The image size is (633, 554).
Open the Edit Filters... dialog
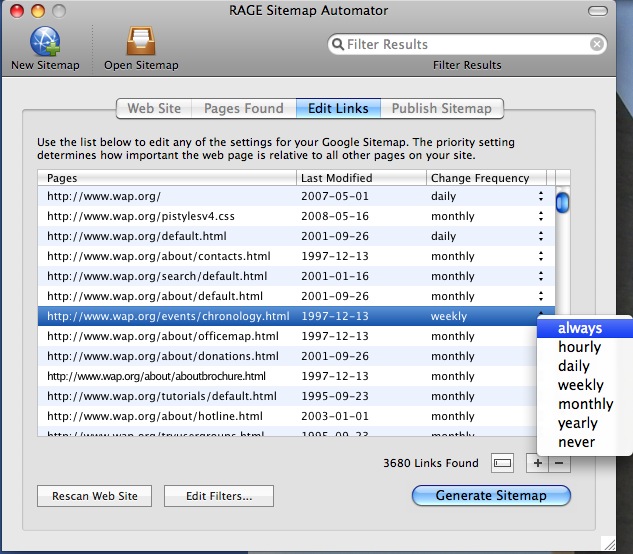pos(219,496)
